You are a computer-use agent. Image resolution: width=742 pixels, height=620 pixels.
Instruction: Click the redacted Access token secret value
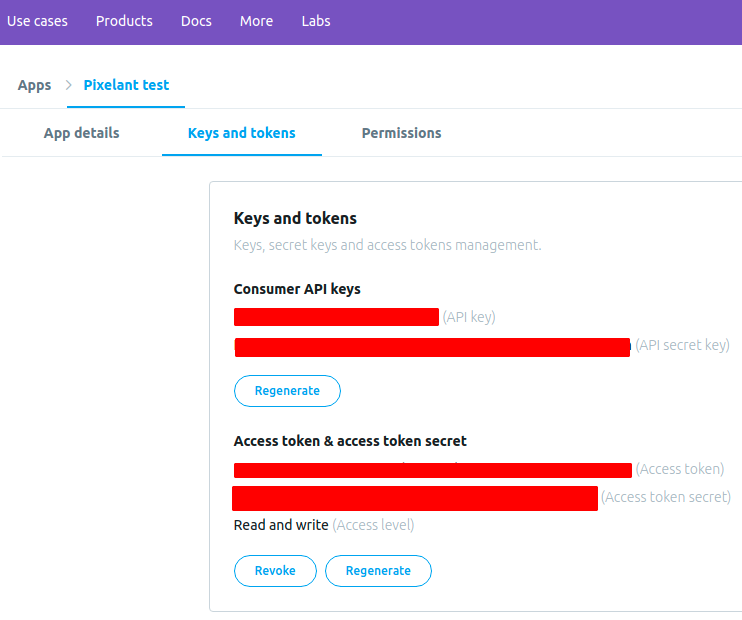[415, 498]
